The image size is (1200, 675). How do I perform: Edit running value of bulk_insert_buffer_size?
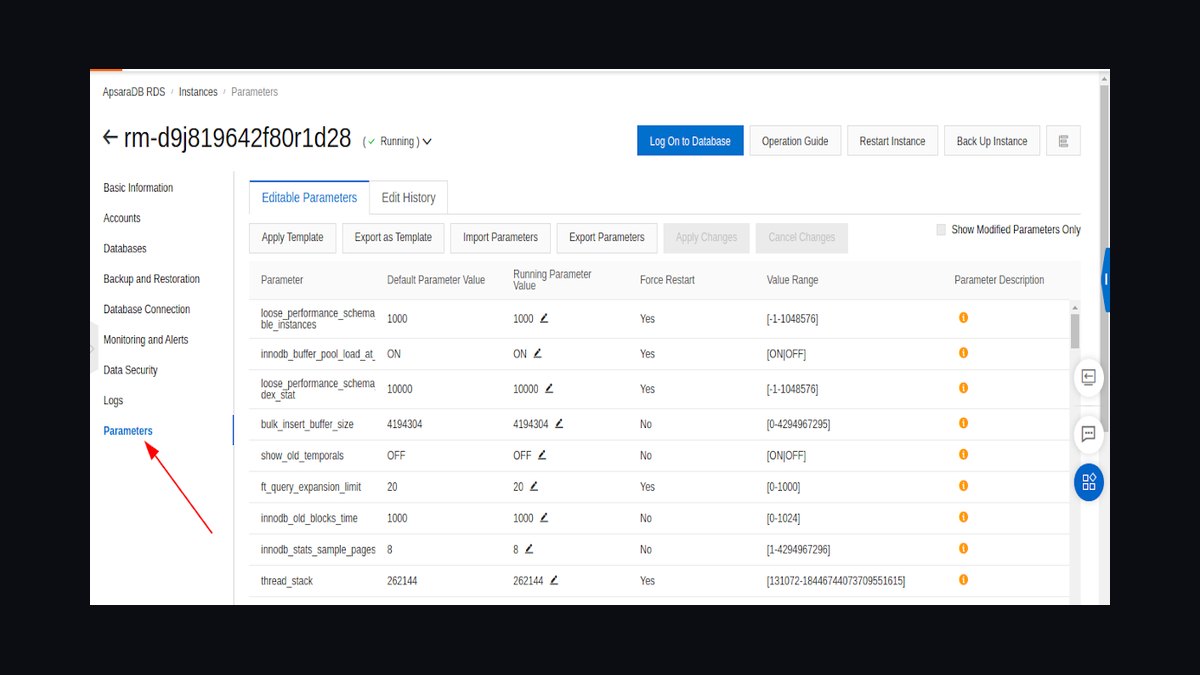tap(559, 424)
